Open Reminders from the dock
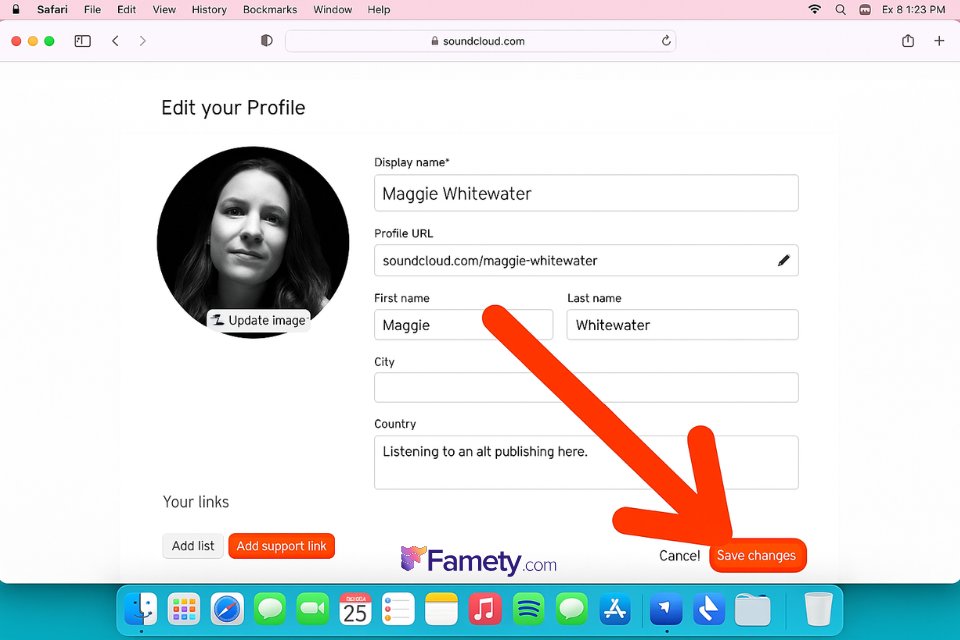The height and width of the screenshot is (640, 960). pos(398,609)
